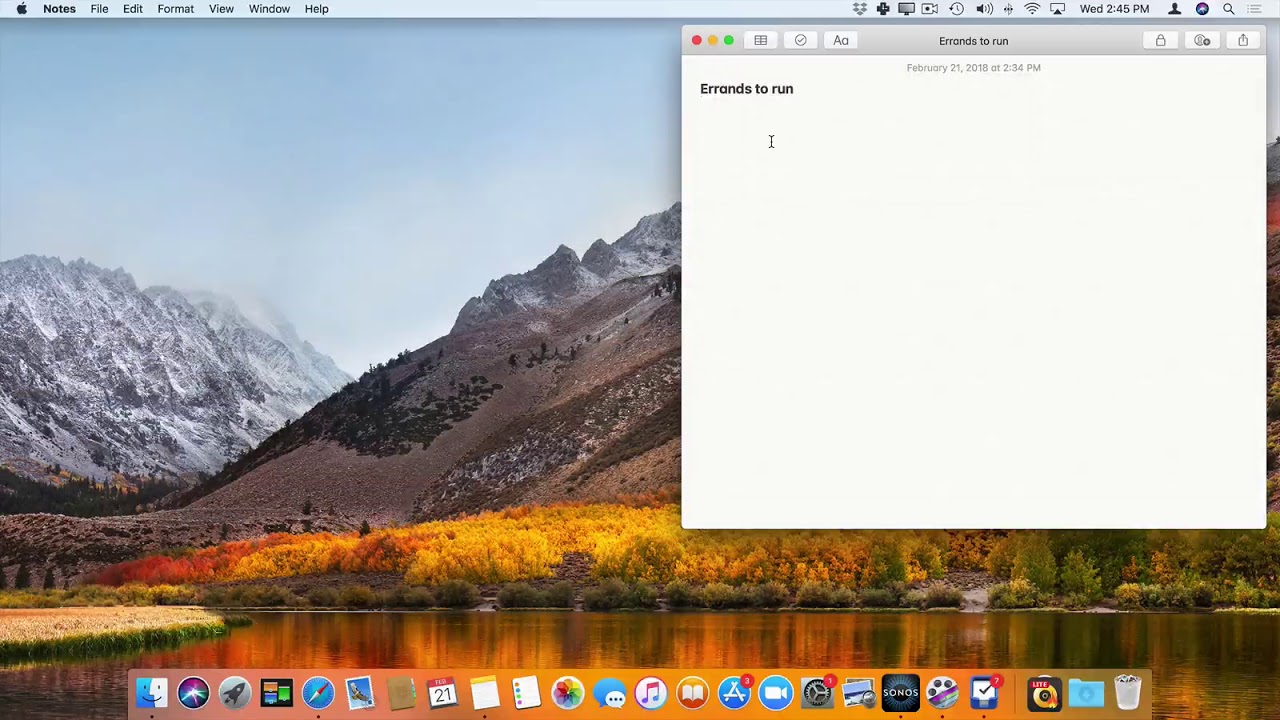
Task: Open iTunes in the Dock
Action: (x=651, y=693)
